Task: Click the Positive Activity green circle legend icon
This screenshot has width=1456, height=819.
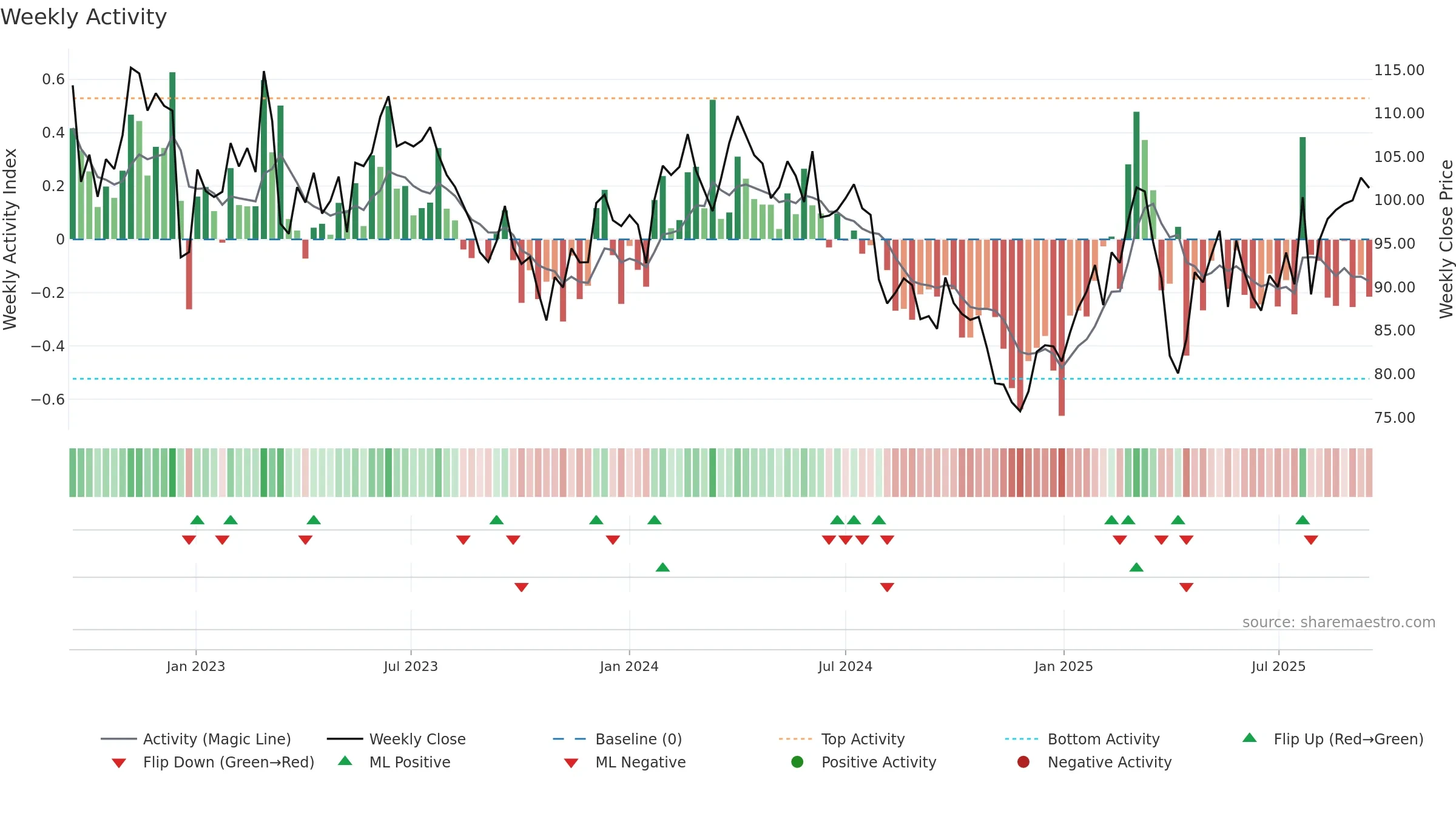Action: pyautogui.click(x=797, y=761)
